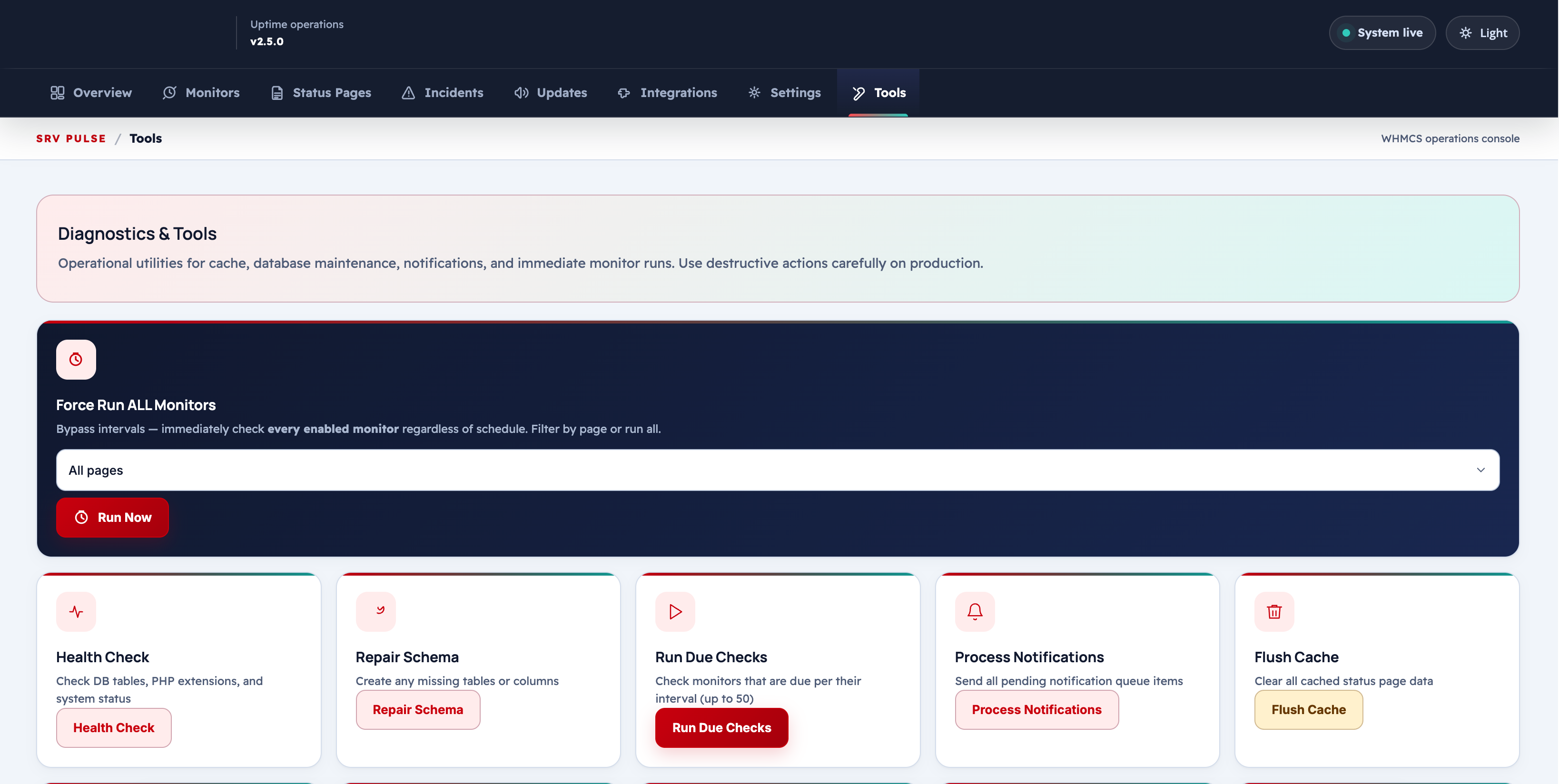Screen dimensions: 1559x784
Task: Click the All pages dropdown chevron
Action: [x=1480, y=470]
